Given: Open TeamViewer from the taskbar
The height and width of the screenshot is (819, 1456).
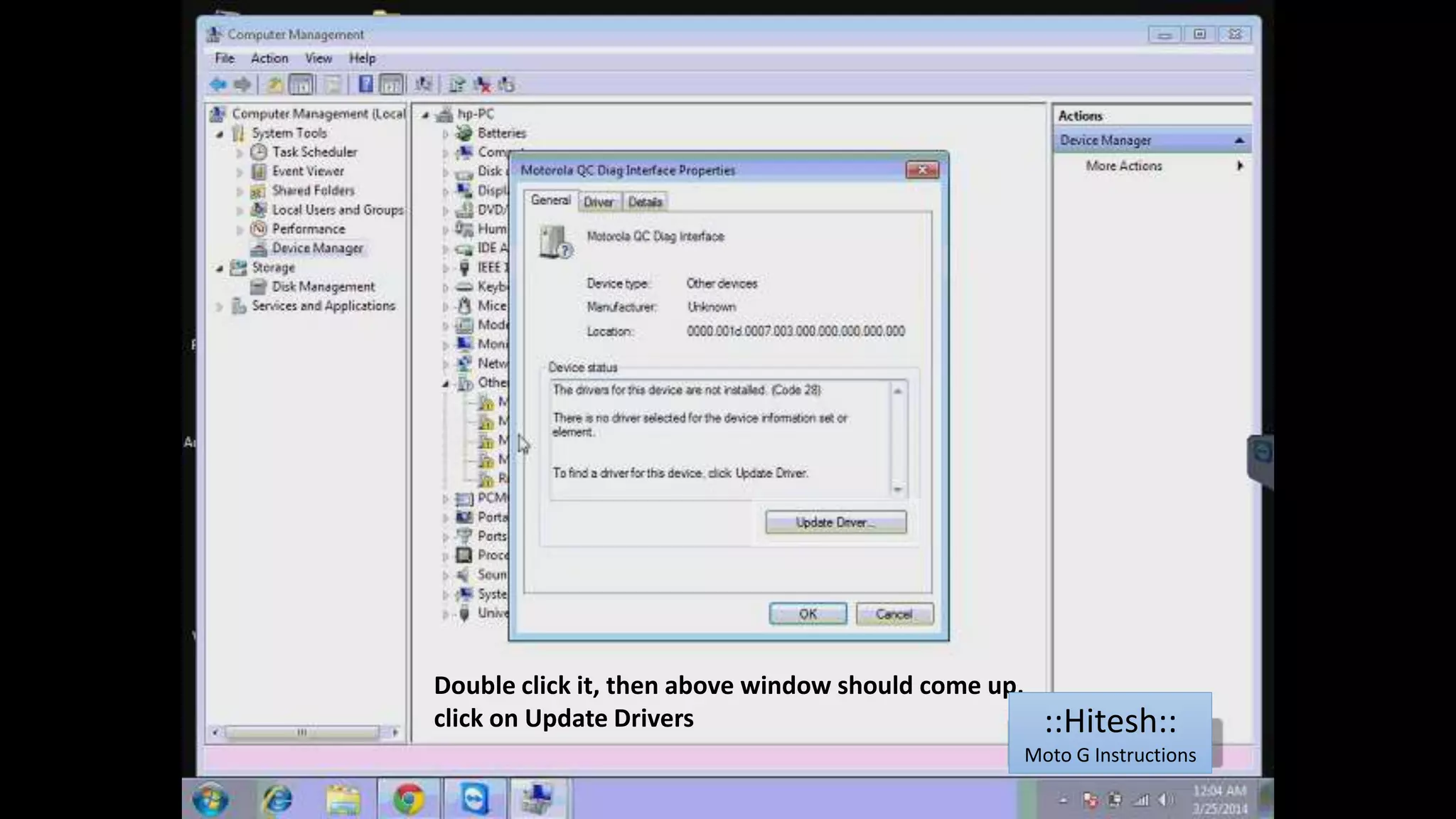Looking at the screenshot, I should coord(474,799).
